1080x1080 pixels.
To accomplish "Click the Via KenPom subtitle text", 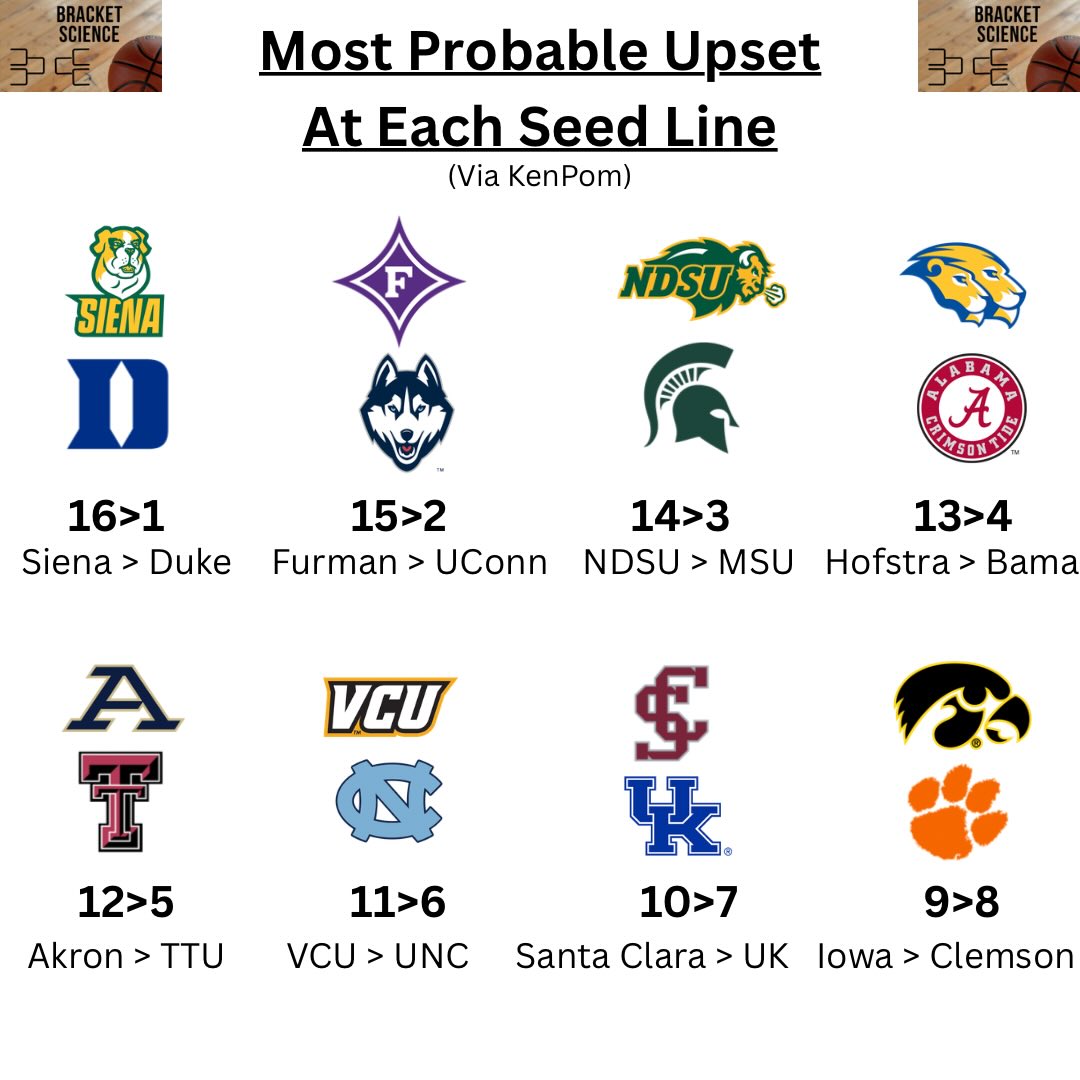I will [540, 176].
